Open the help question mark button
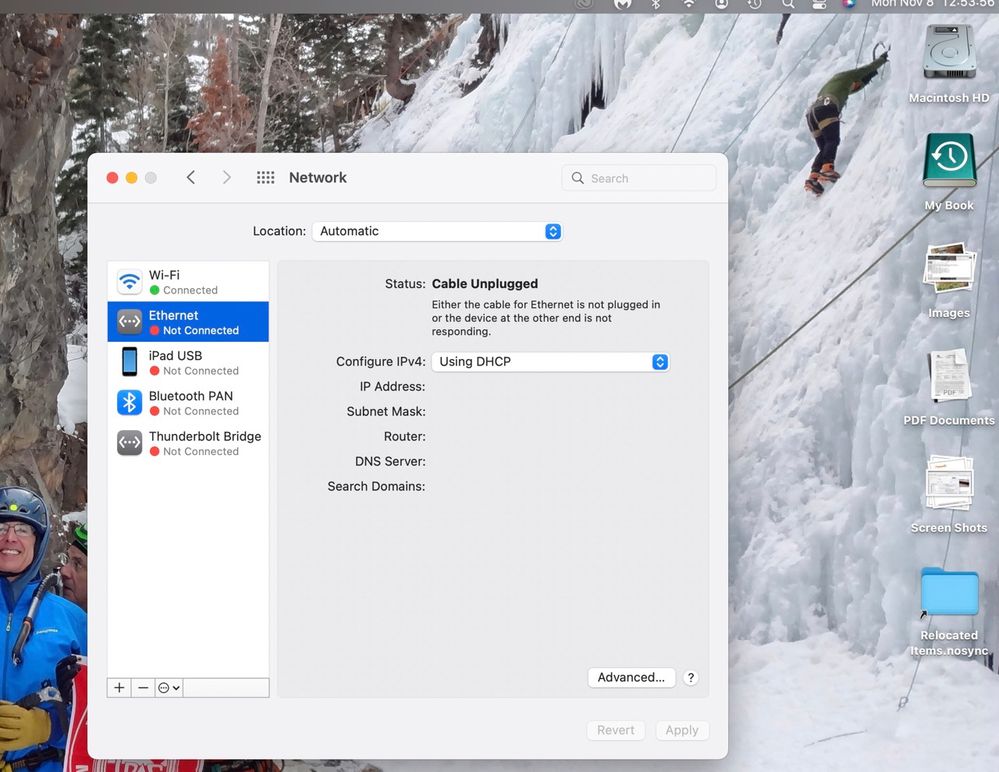 691,678
